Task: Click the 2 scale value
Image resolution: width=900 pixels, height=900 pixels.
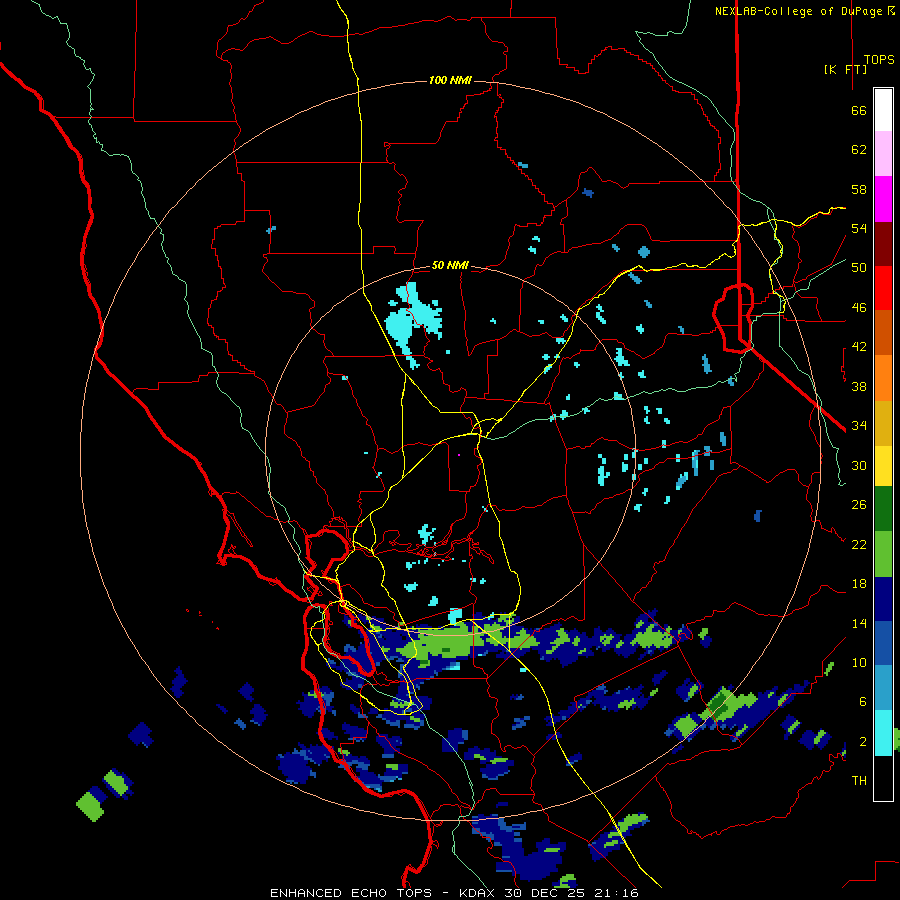Action: [x=862, y=742]
